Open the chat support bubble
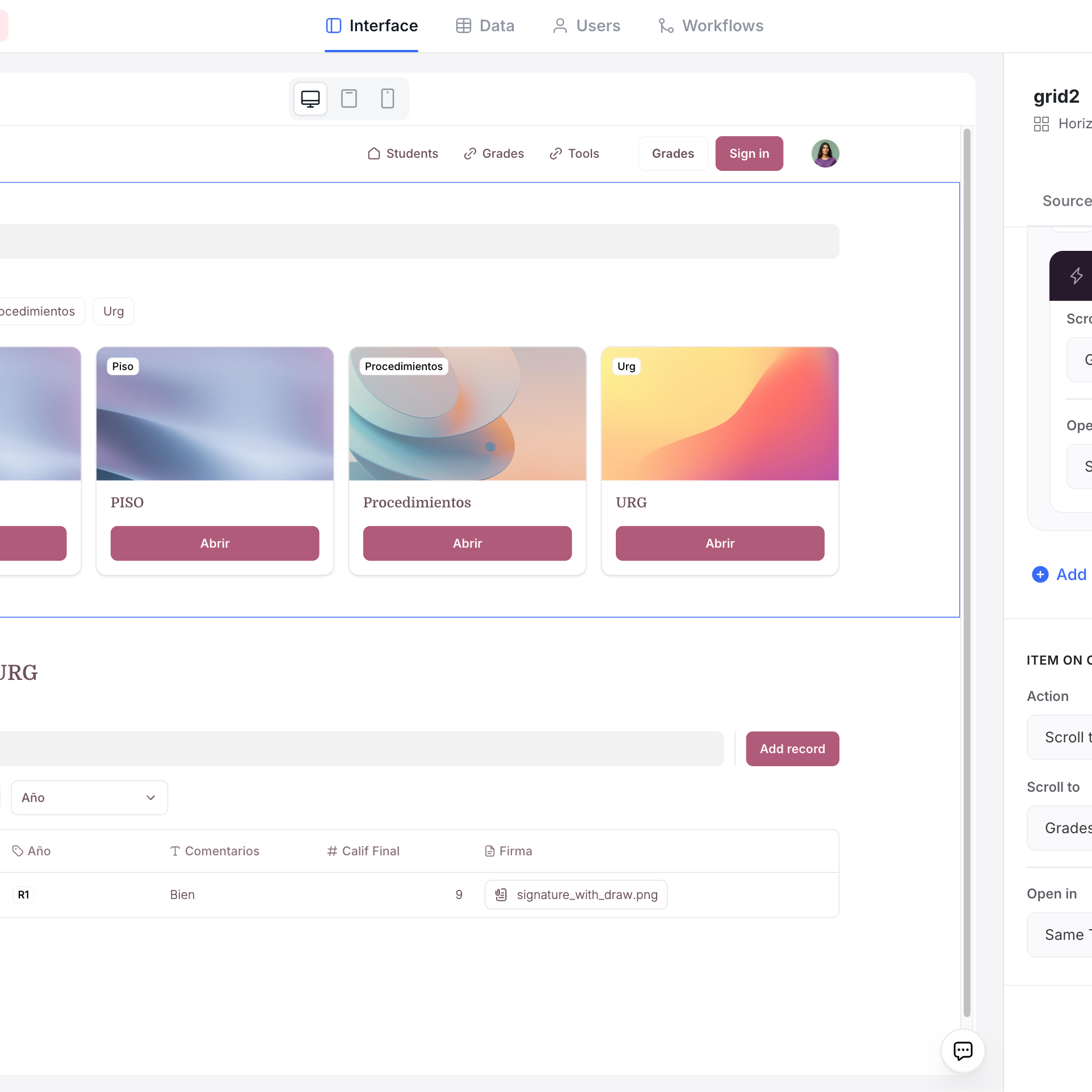 tap(963, 1051)
